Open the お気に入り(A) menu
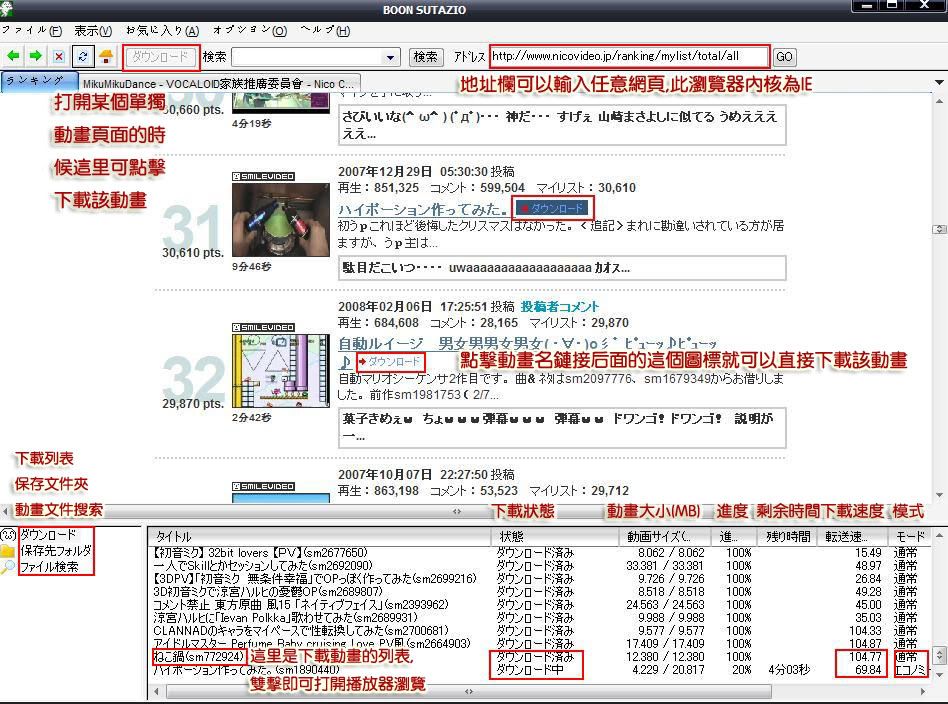 point(163,30)
